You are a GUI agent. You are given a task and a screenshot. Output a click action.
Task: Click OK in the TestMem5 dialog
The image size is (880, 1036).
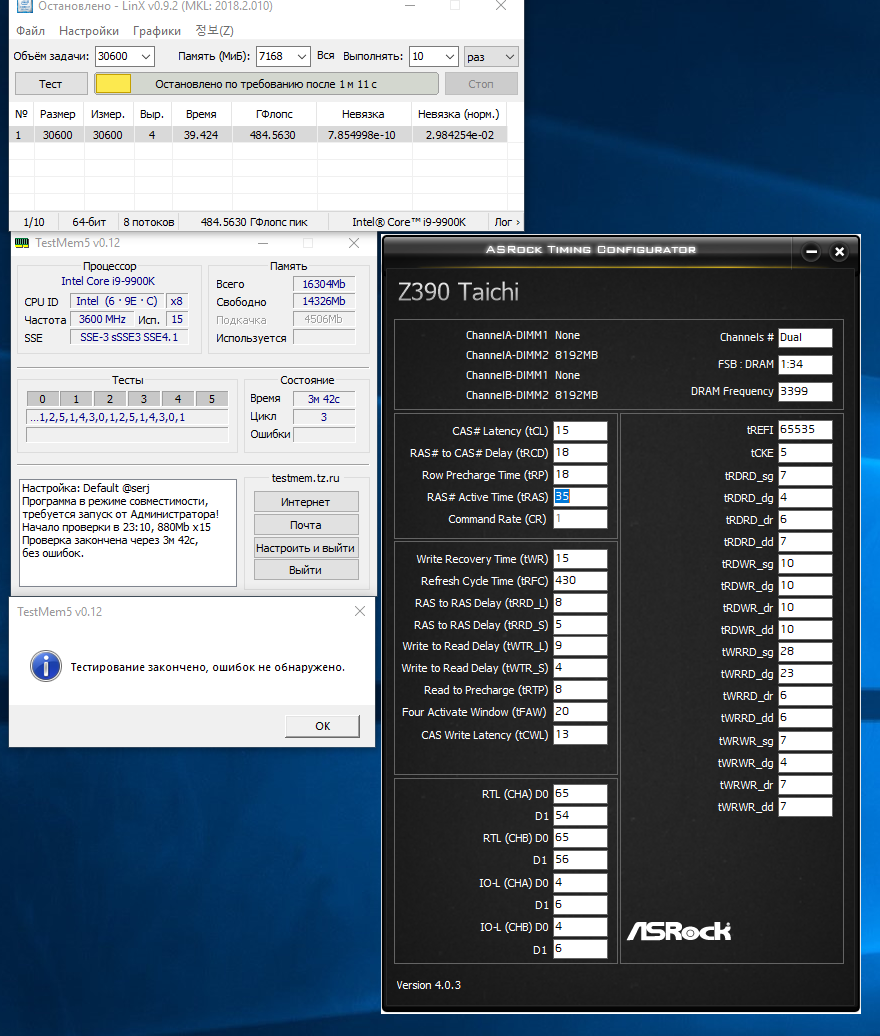322,725
